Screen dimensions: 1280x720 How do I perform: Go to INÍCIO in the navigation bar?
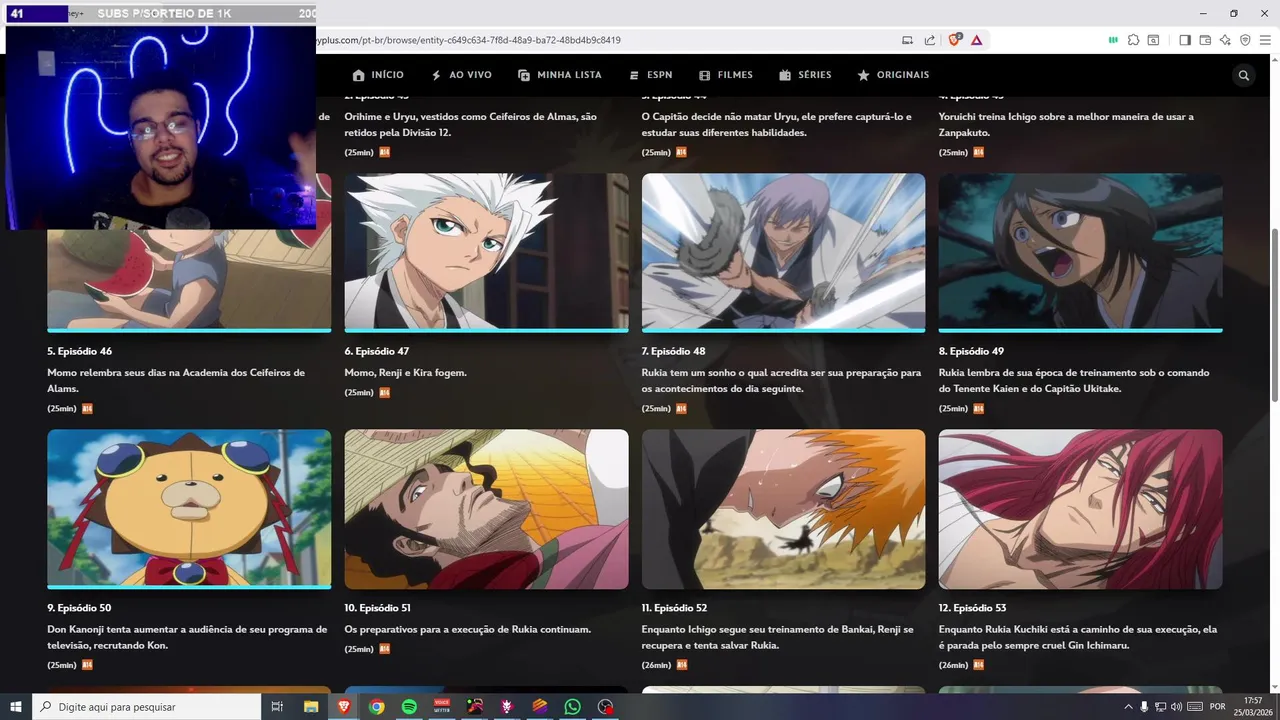pos(378,75)
